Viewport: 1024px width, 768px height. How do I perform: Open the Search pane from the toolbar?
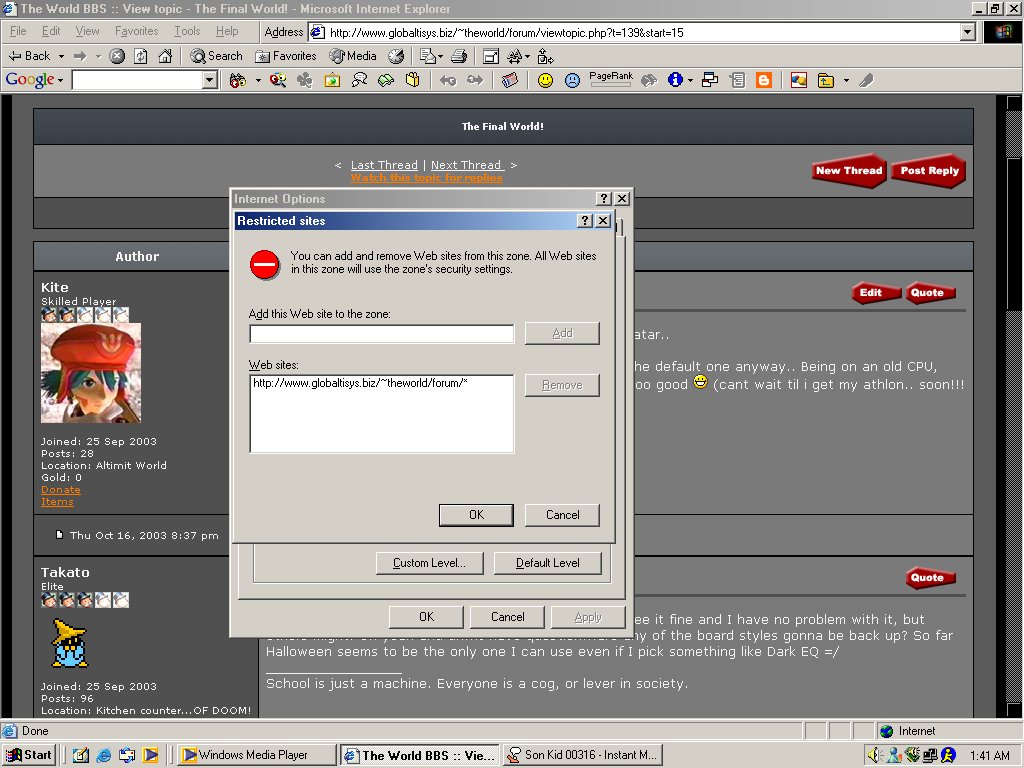click(x=216, y=56)
